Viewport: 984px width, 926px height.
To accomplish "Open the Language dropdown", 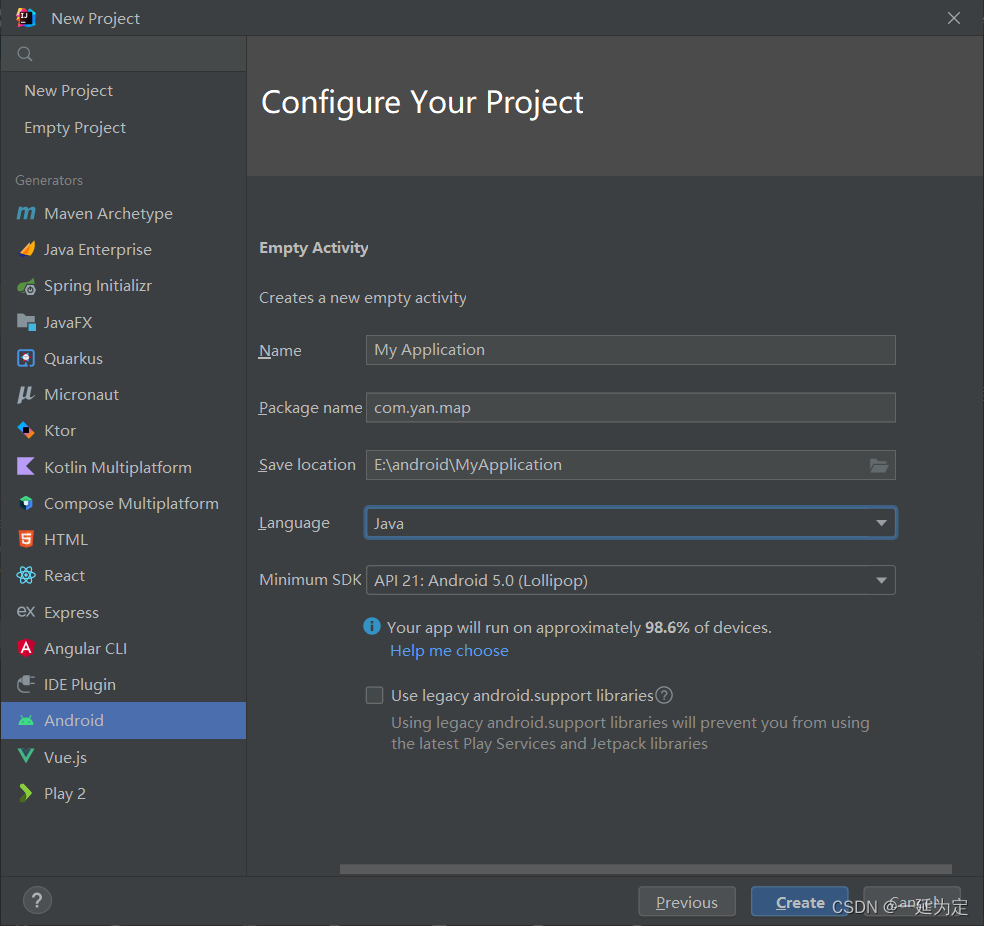I will coord(630,523).
